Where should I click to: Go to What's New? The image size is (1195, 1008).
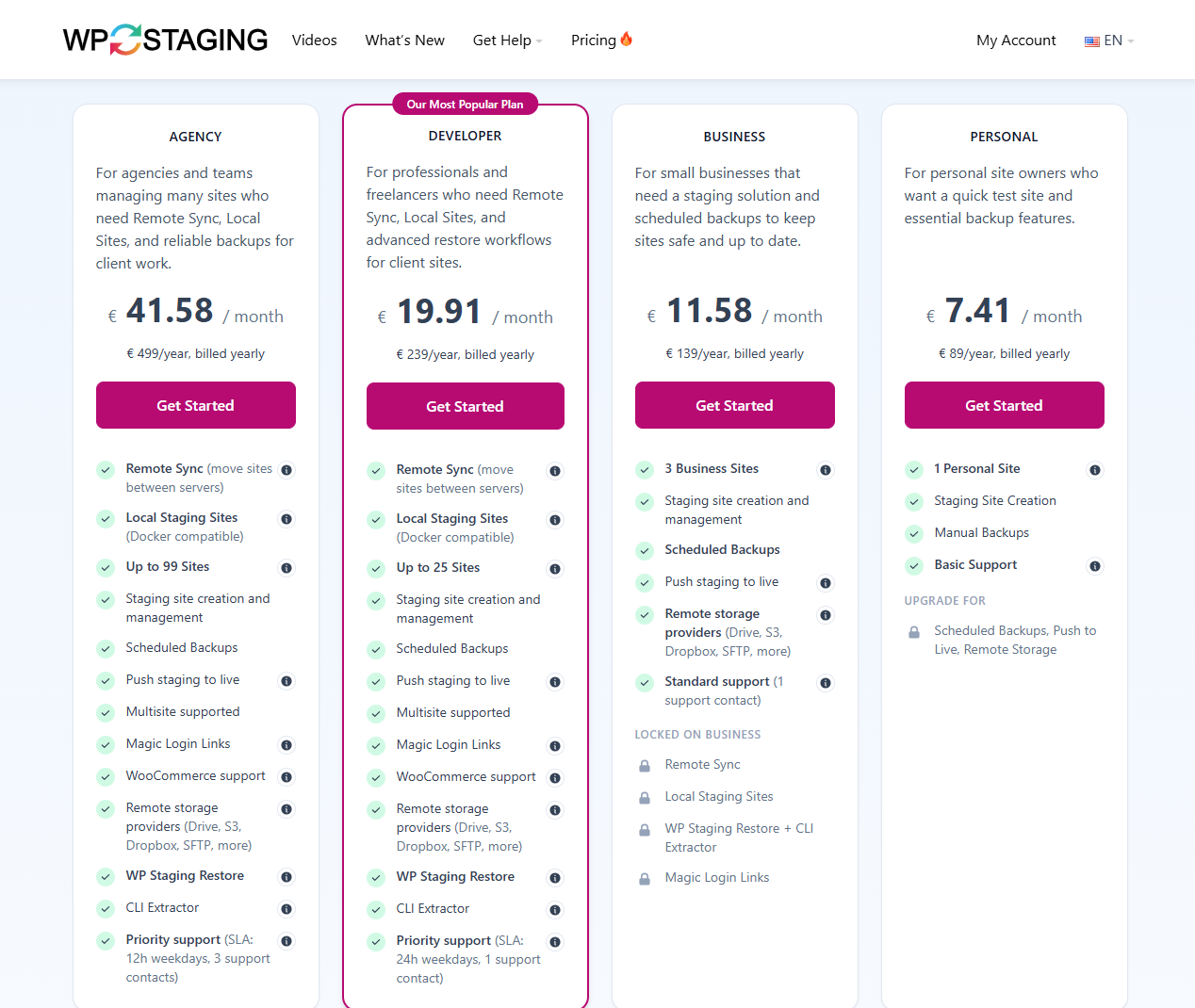click(x=405, y=41)
